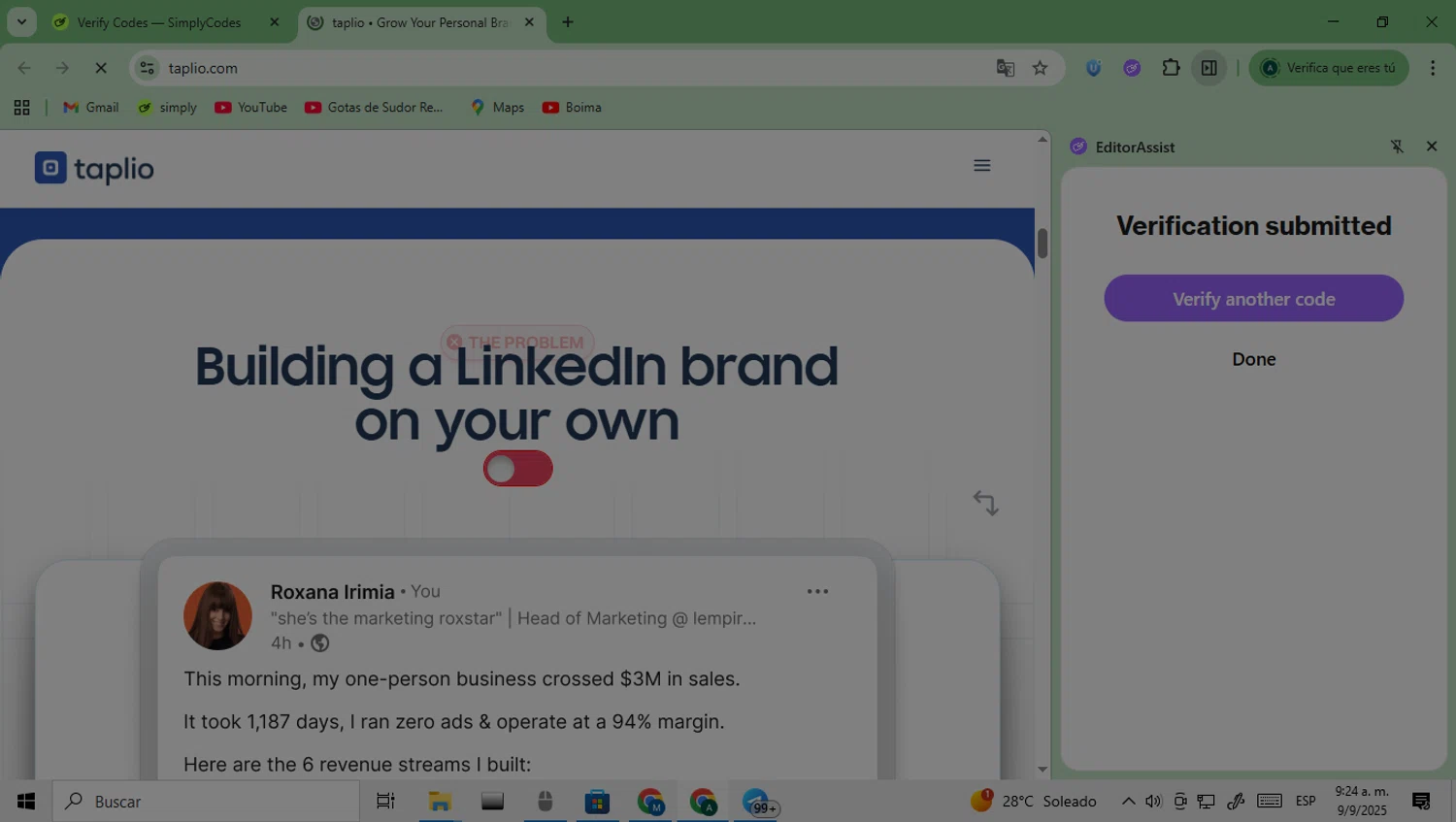
Task: Open site information icon in address bar
Action: coord(147,68)
